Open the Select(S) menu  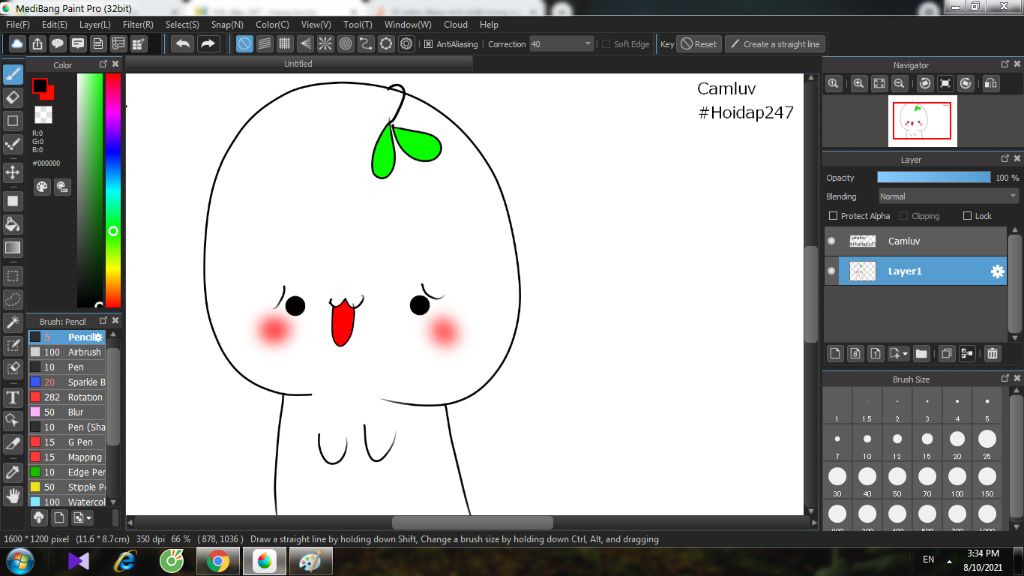pyautogui.click(x=182, y=25)
